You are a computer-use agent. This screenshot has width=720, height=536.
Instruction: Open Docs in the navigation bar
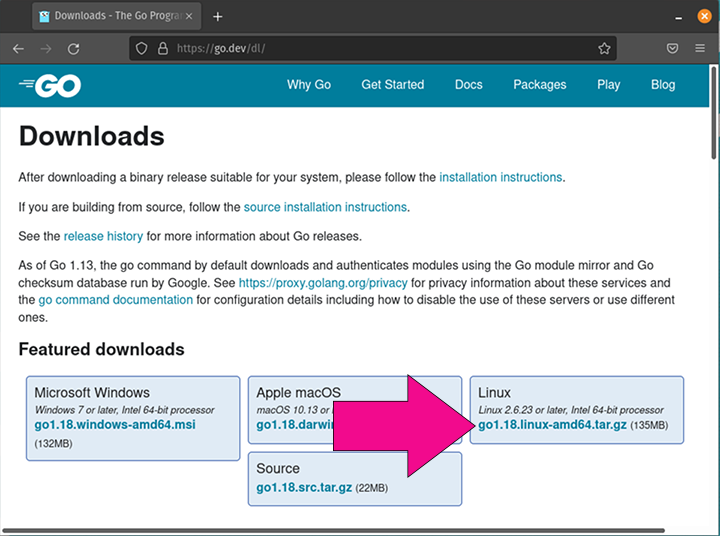(x=468, y=85)
